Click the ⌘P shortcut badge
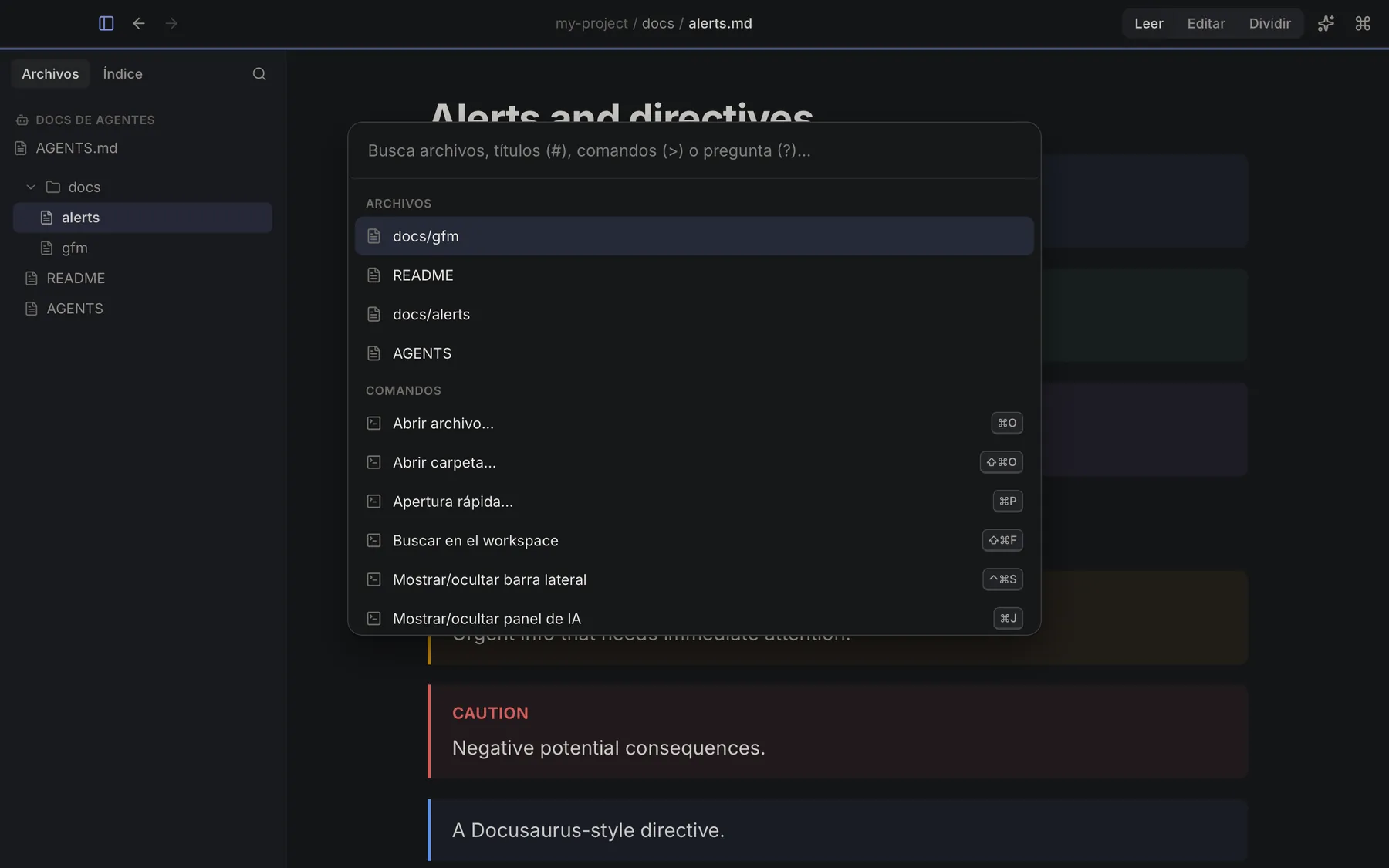Image resolution: width=1389 pixels, height=868 pixels. click(1008, 502)
